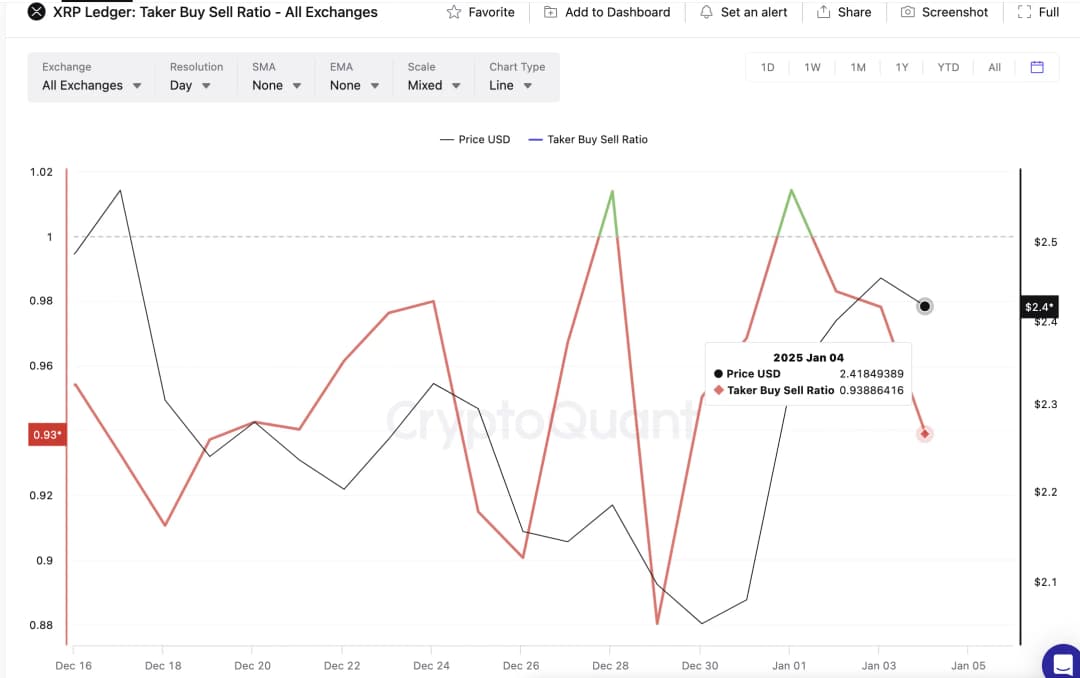Click the Share icon
The image size is (1080, 678).
tap(824, 12)
